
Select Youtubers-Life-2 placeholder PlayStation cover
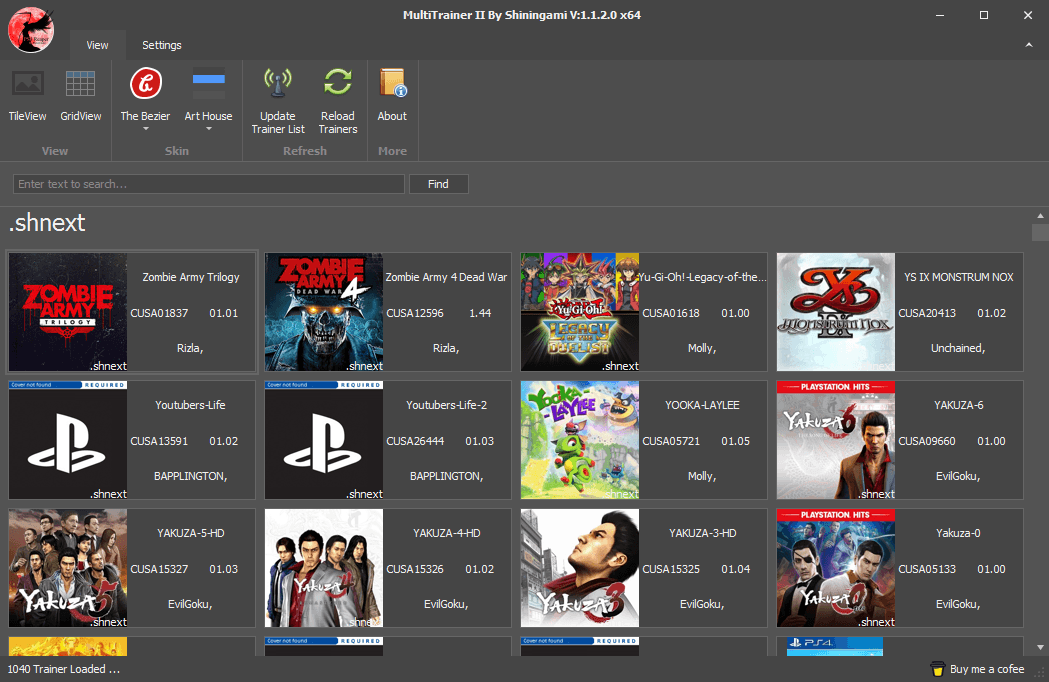coord(324,440)
